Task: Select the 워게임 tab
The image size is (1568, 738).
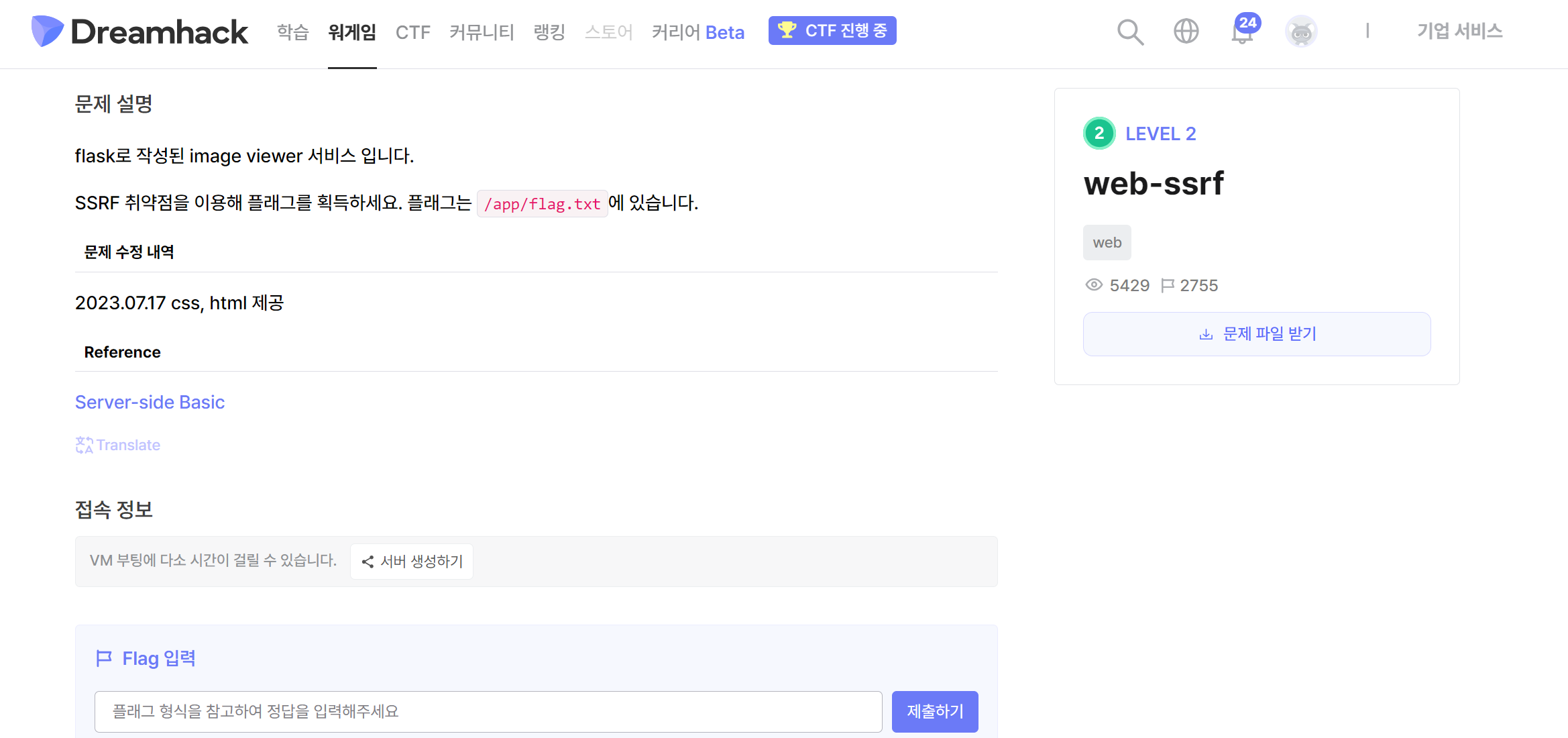Action: 352,32
